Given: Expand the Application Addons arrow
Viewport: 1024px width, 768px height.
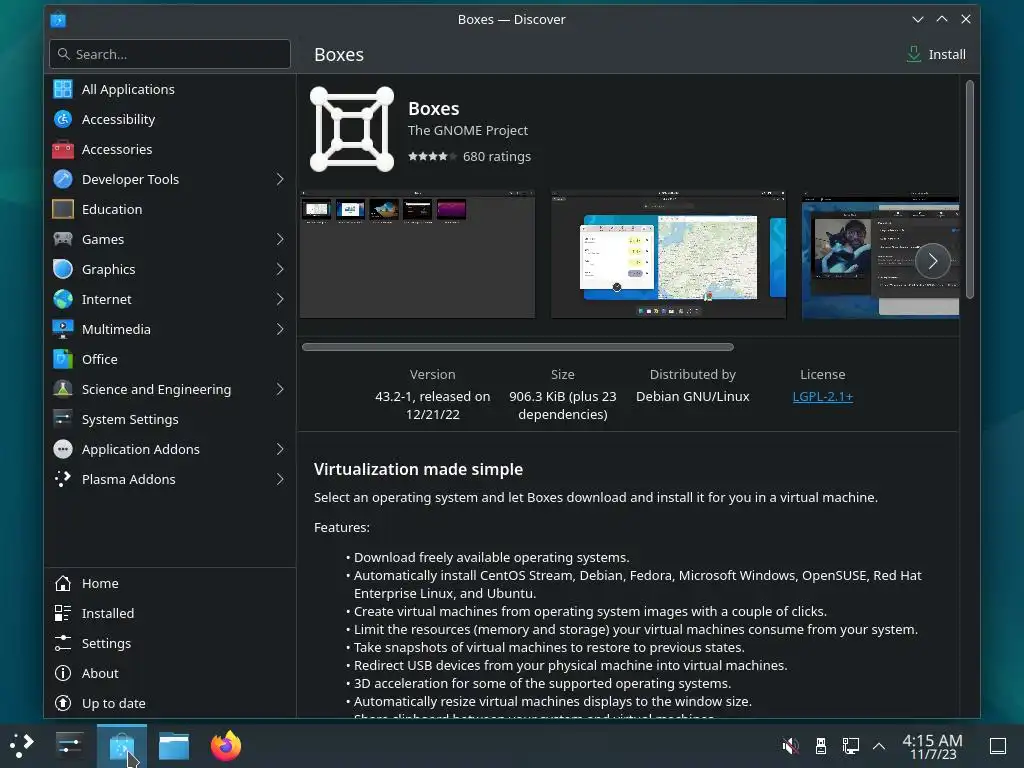Looking at the screenshot, I should click(280, 449).
